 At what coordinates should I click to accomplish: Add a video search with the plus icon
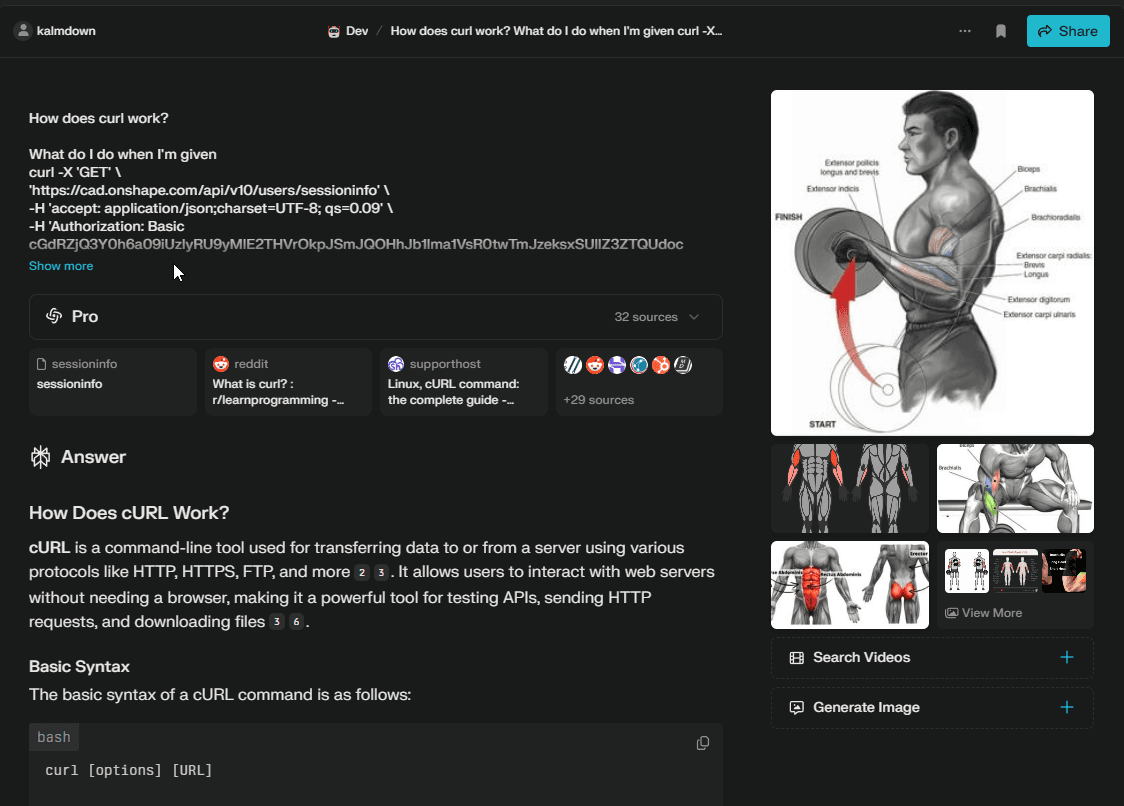(1067, 657)
